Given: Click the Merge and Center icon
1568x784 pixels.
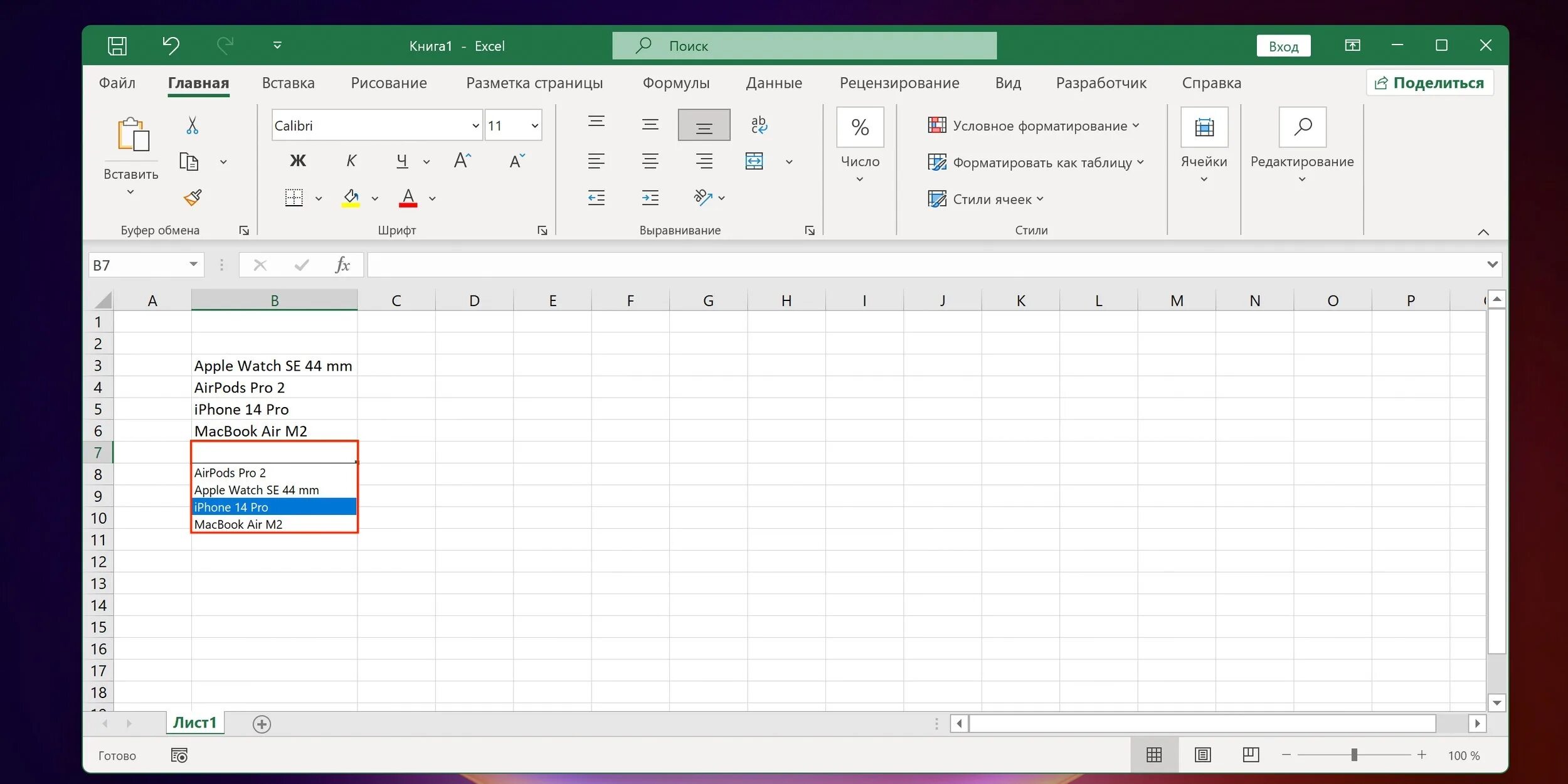Looking at the screenshot, I should tap(755, 161).
